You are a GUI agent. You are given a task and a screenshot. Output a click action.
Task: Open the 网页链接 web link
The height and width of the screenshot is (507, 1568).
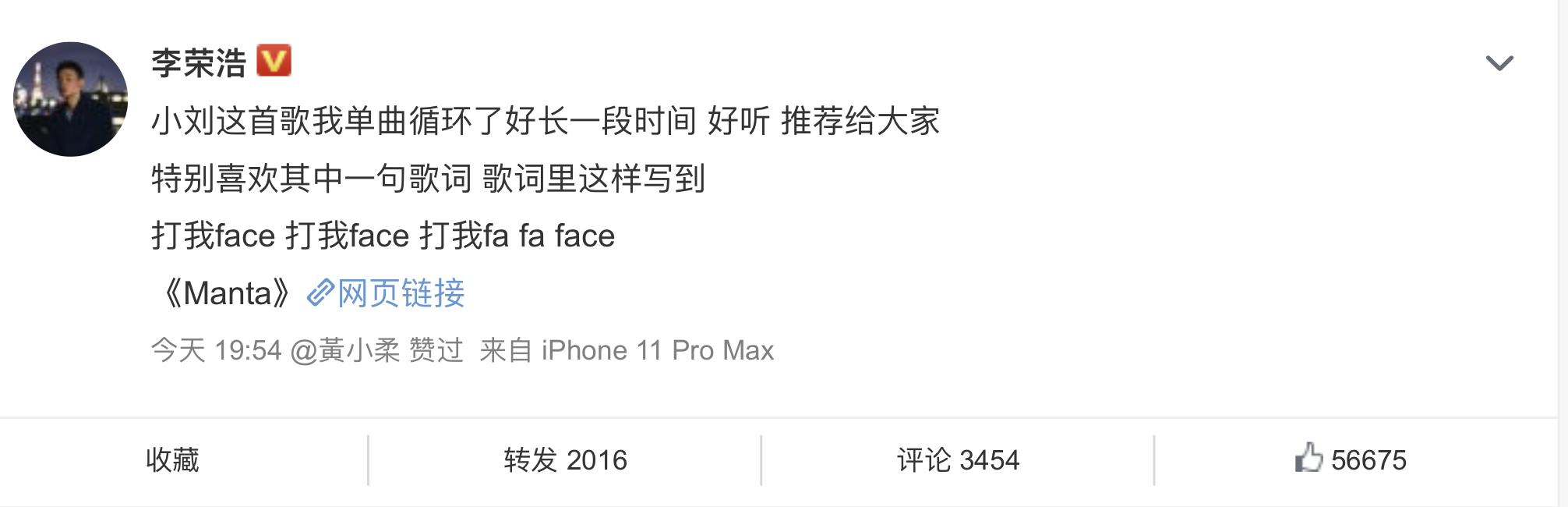coord(401,293)
